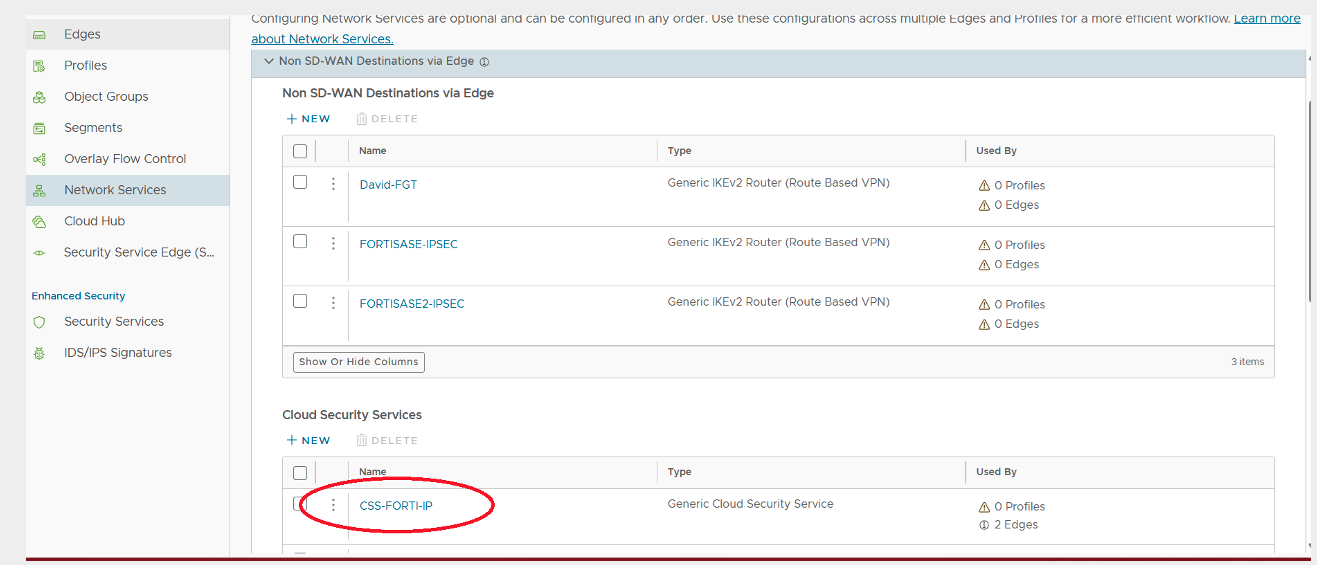Click the Cloud Hub icon

[39, 221]
